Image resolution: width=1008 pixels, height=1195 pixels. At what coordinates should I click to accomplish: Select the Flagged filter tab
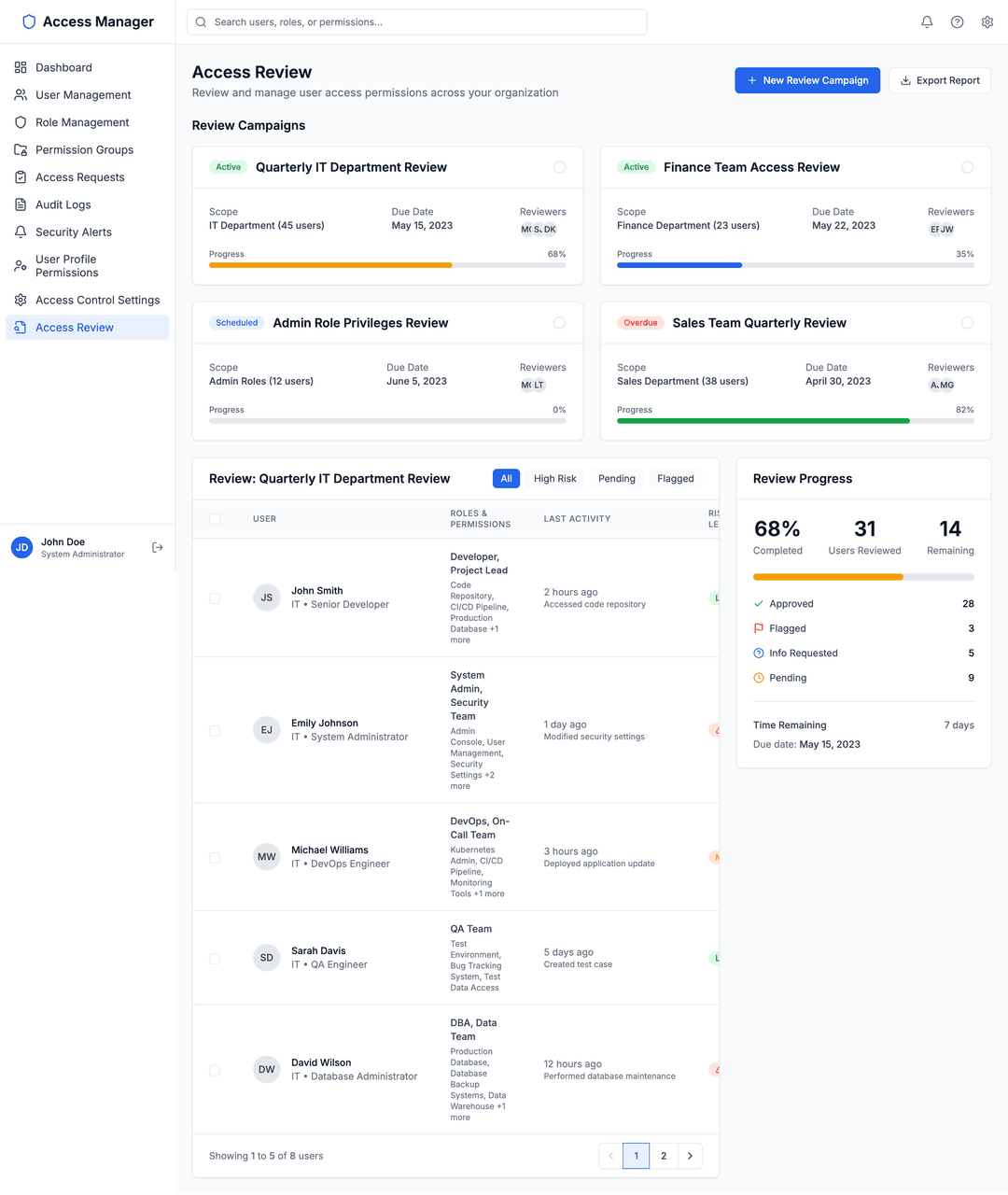675,478
